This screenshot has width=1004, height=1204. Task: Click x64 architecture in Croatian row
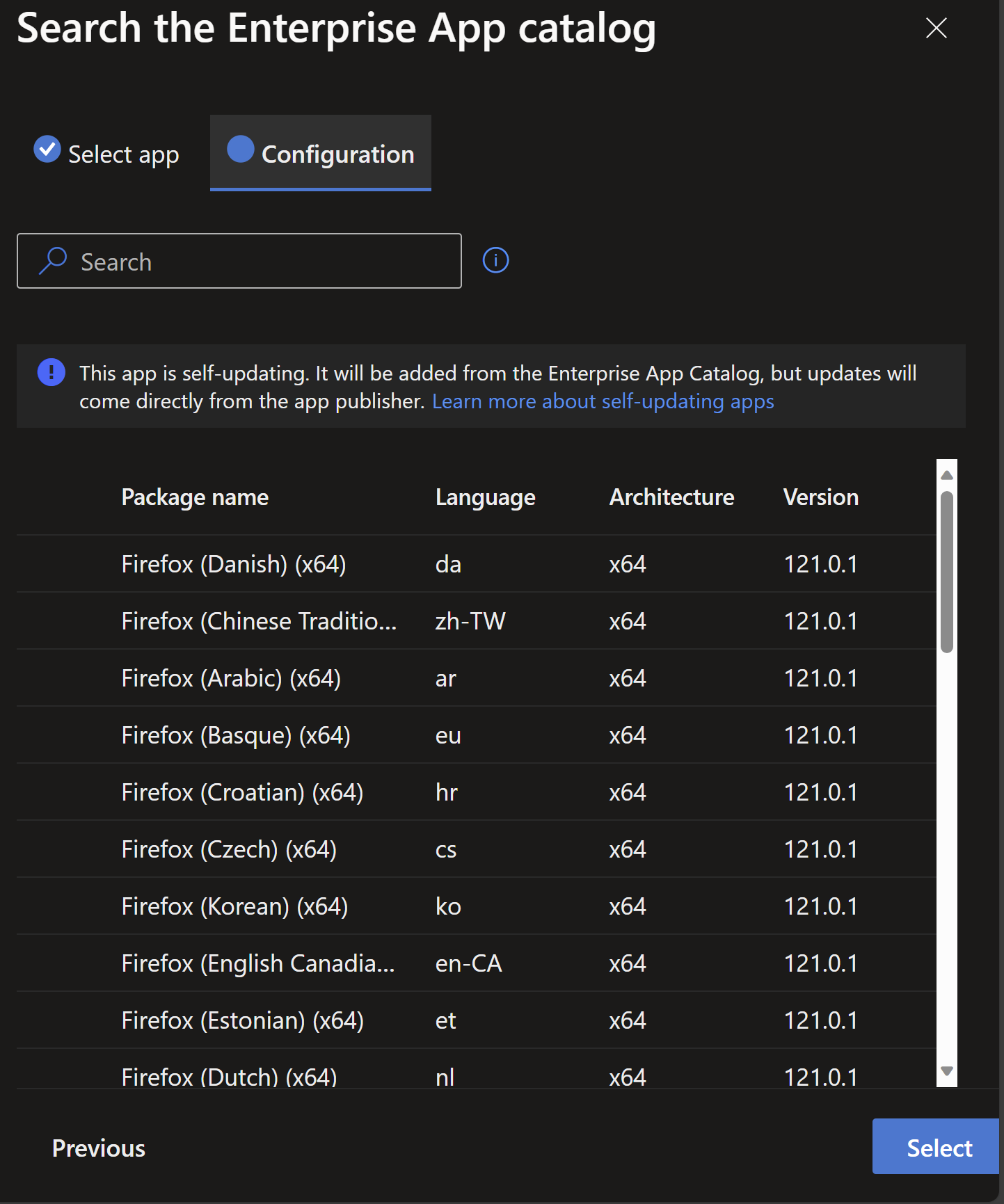[x=628, y=792]
